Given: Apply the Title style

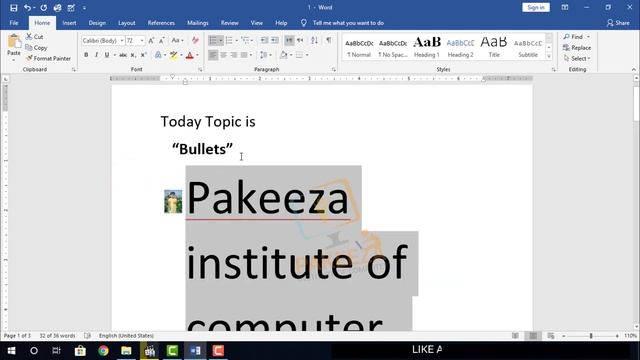Looking at the screenshot, I should tap(494, 47).
